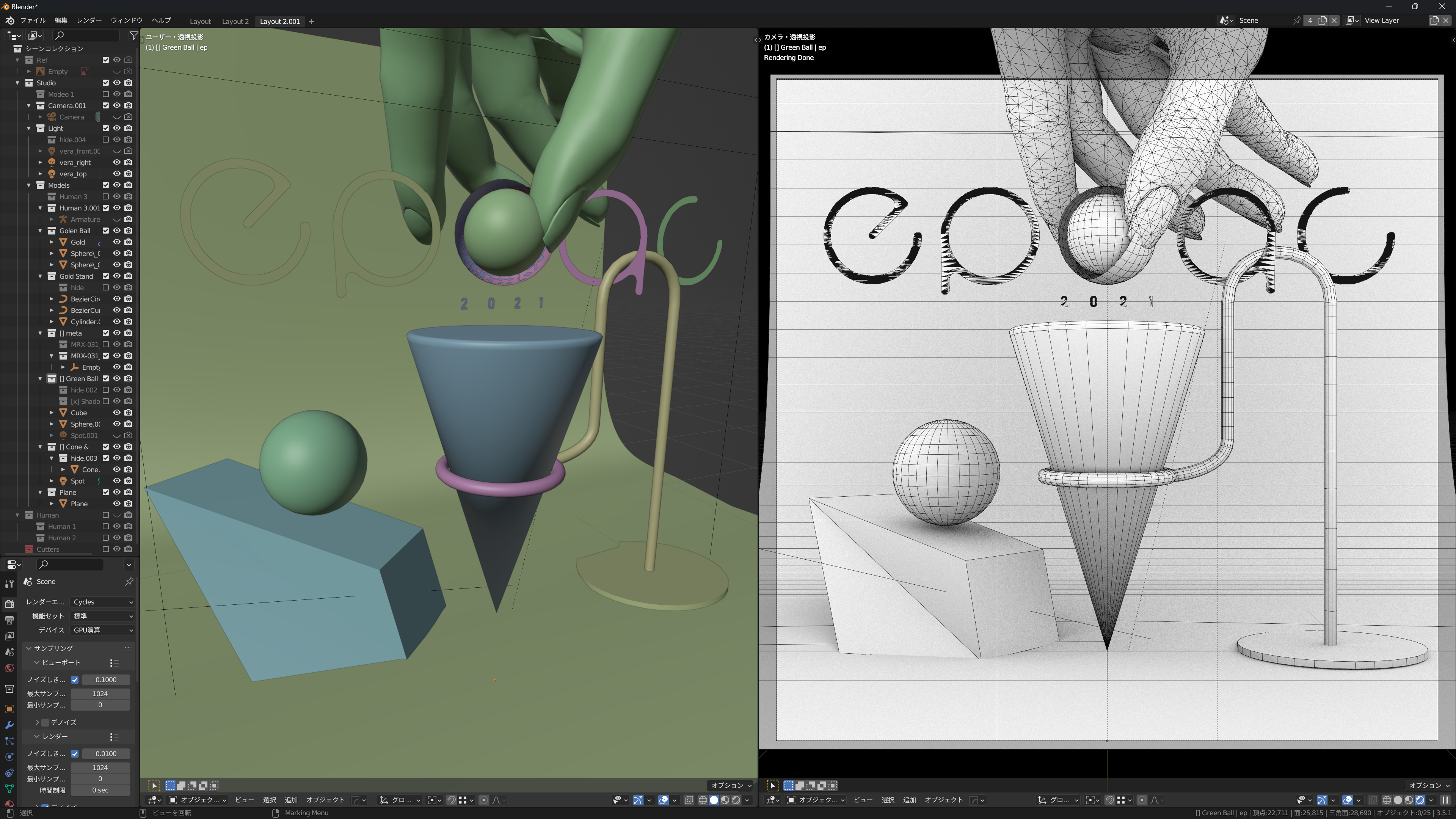
Task: Open the Object properties tab (orange square icon)
Action: 9,709
